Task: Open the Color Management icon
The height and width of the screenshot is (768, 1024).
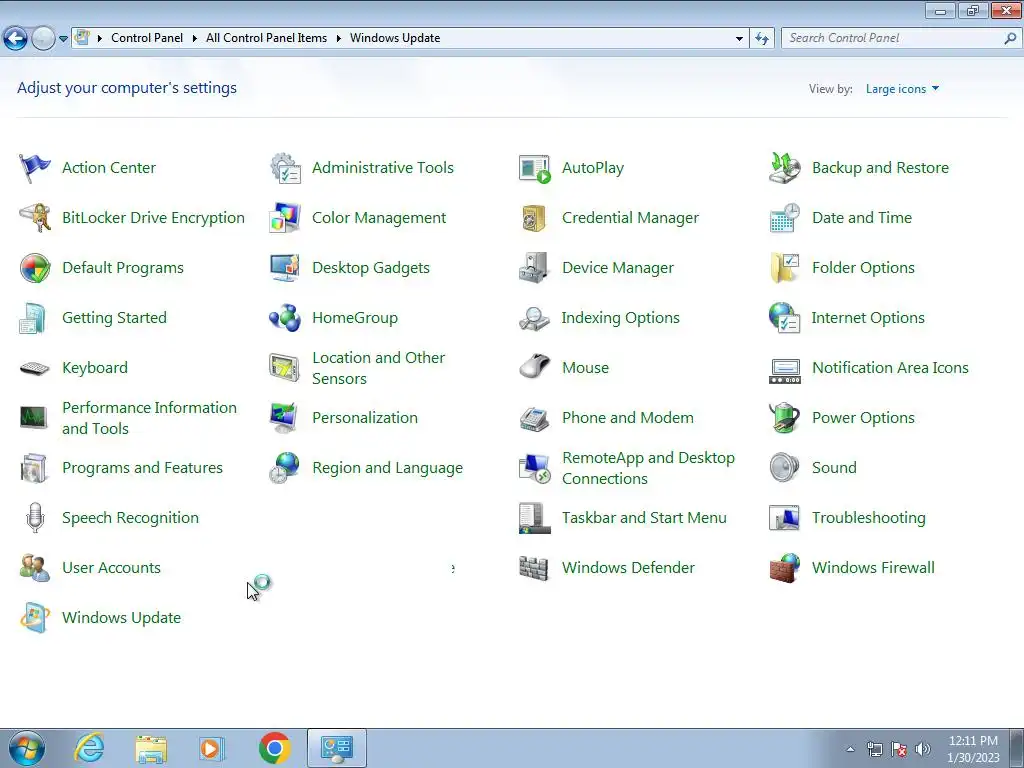Action: (285, 217)
